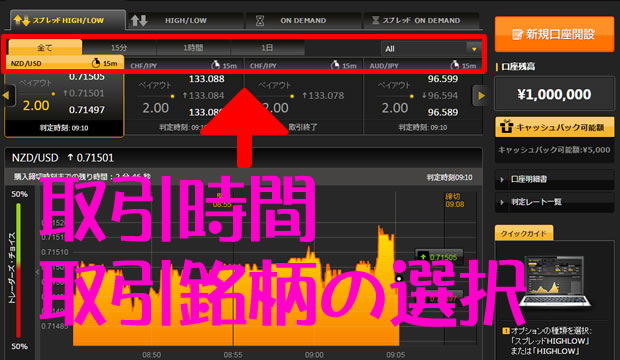Image resolution: width=620 pixels, height=360 pixels.
Task: Click the スプレッド ON DEMAND hourglass icon
Action: [x=376, y=20]
